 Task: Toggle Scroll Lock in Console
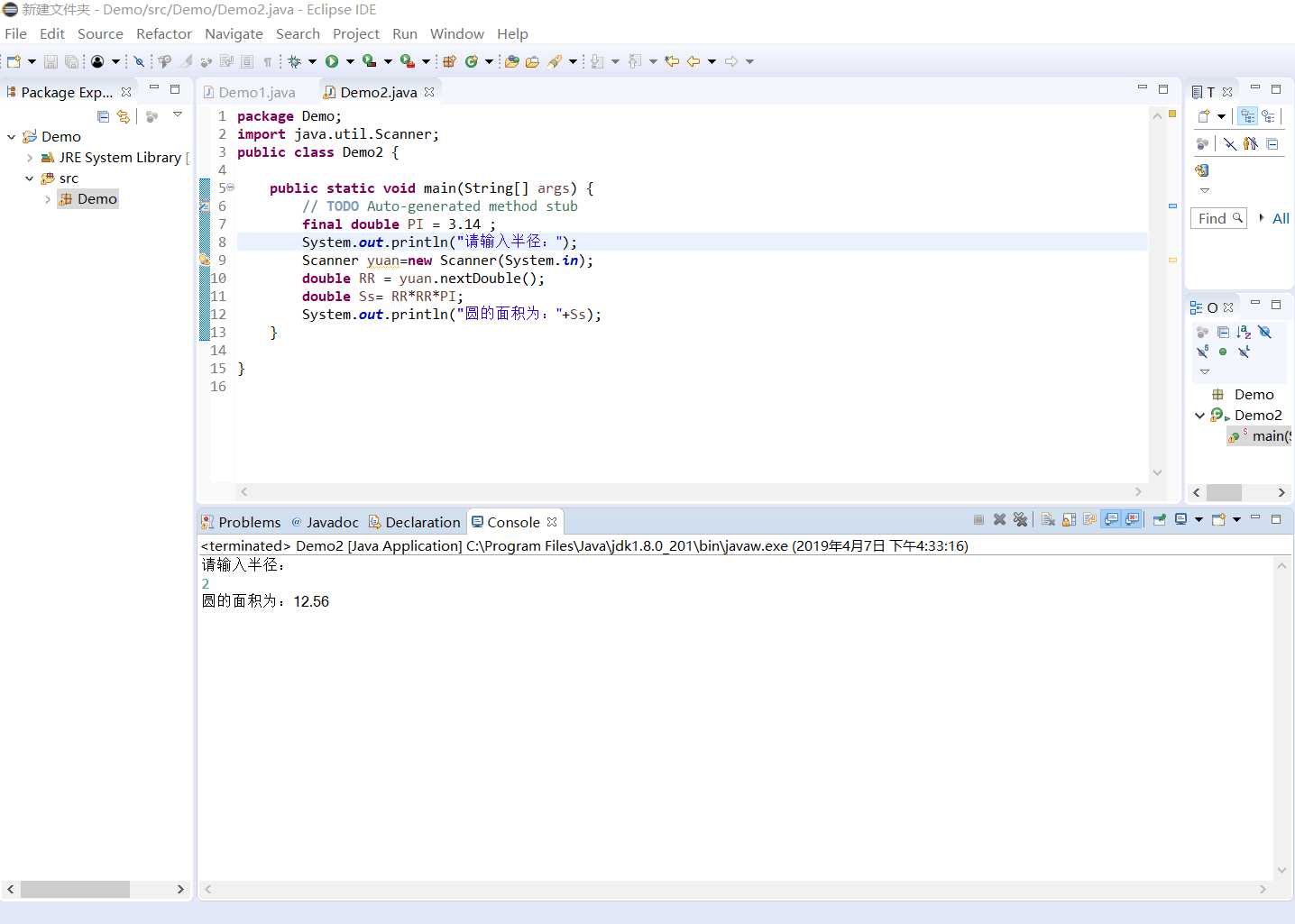click(x=1069, y=519)
